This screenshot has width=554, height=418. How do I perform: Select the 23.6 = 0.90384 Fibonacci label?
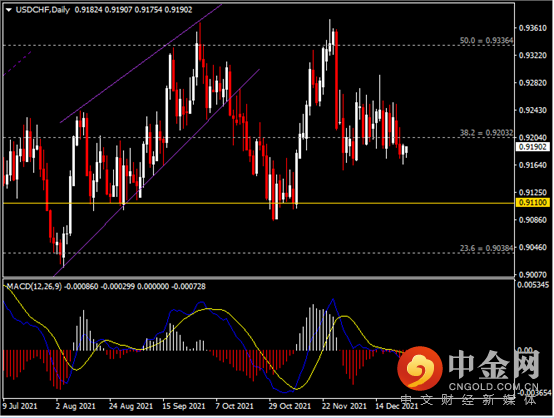click(486, 248)
